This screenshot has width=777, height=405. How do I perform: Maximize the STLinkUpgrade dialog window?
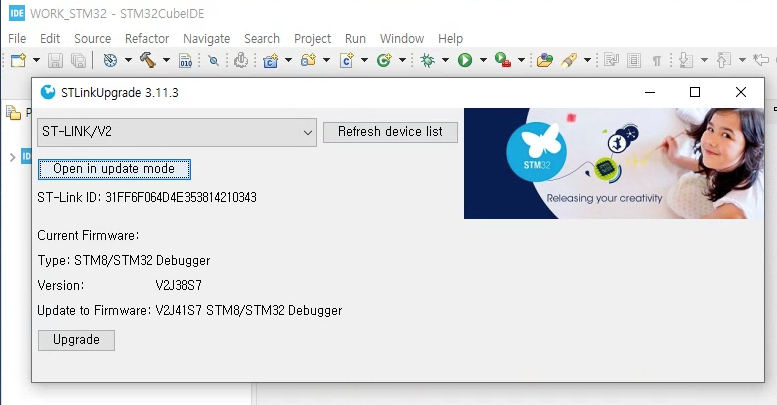(x=695, y=92)
